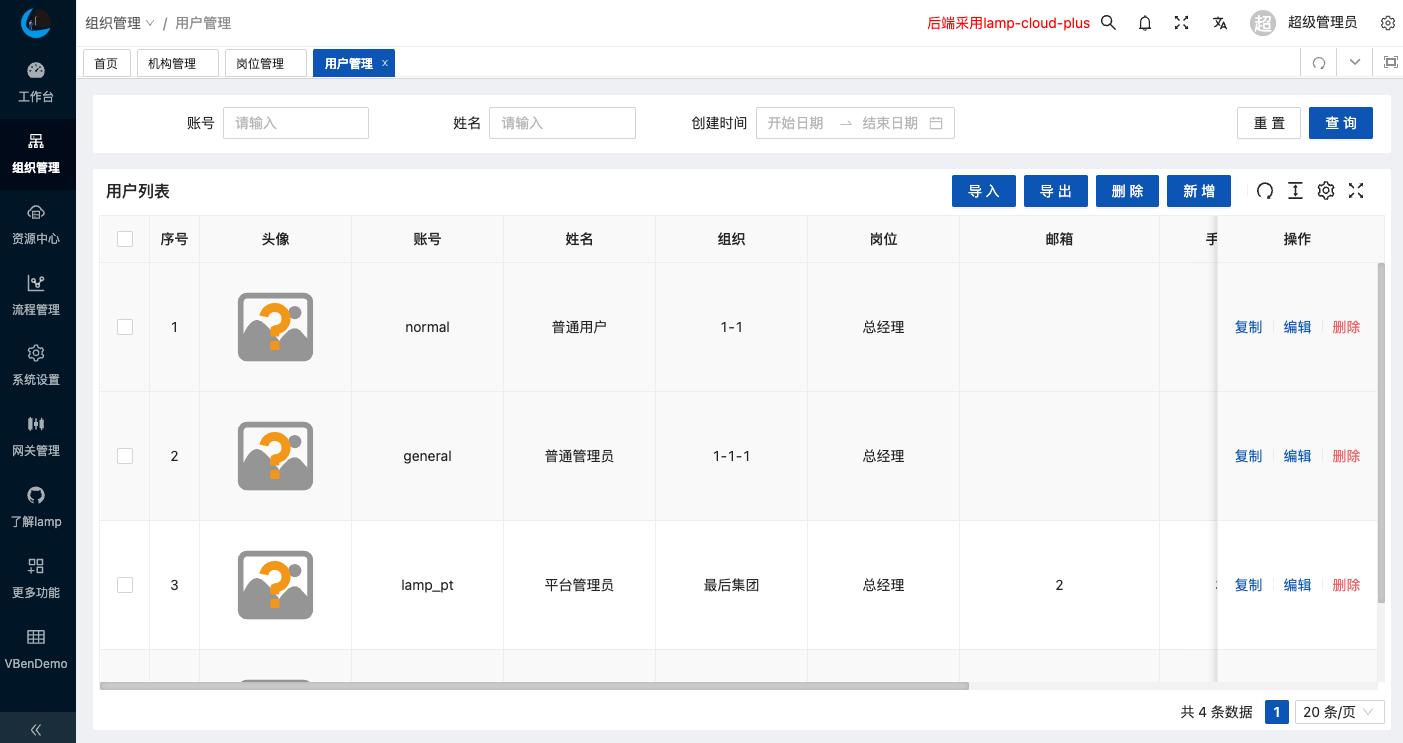Refresh the user list table
Viewport: 1403px width, 743px height.
(x=1265, y=190)
